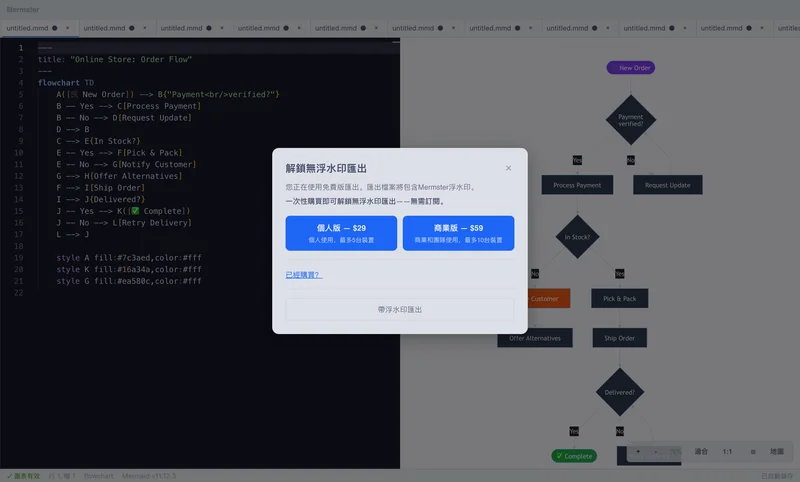The image size is (800, 482).
Task: Click the Delivered? decision diamond
Action: 619,392
